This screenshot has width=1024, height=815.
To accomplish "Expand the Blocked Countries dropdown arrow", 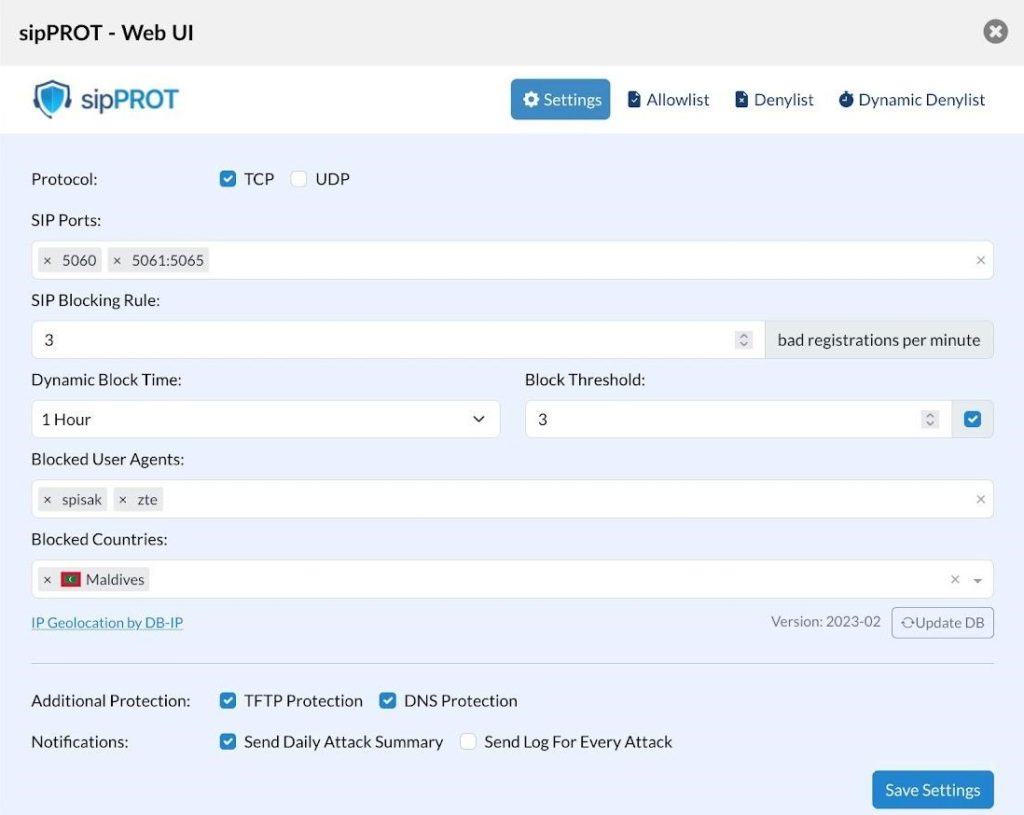I will [978, 580].
